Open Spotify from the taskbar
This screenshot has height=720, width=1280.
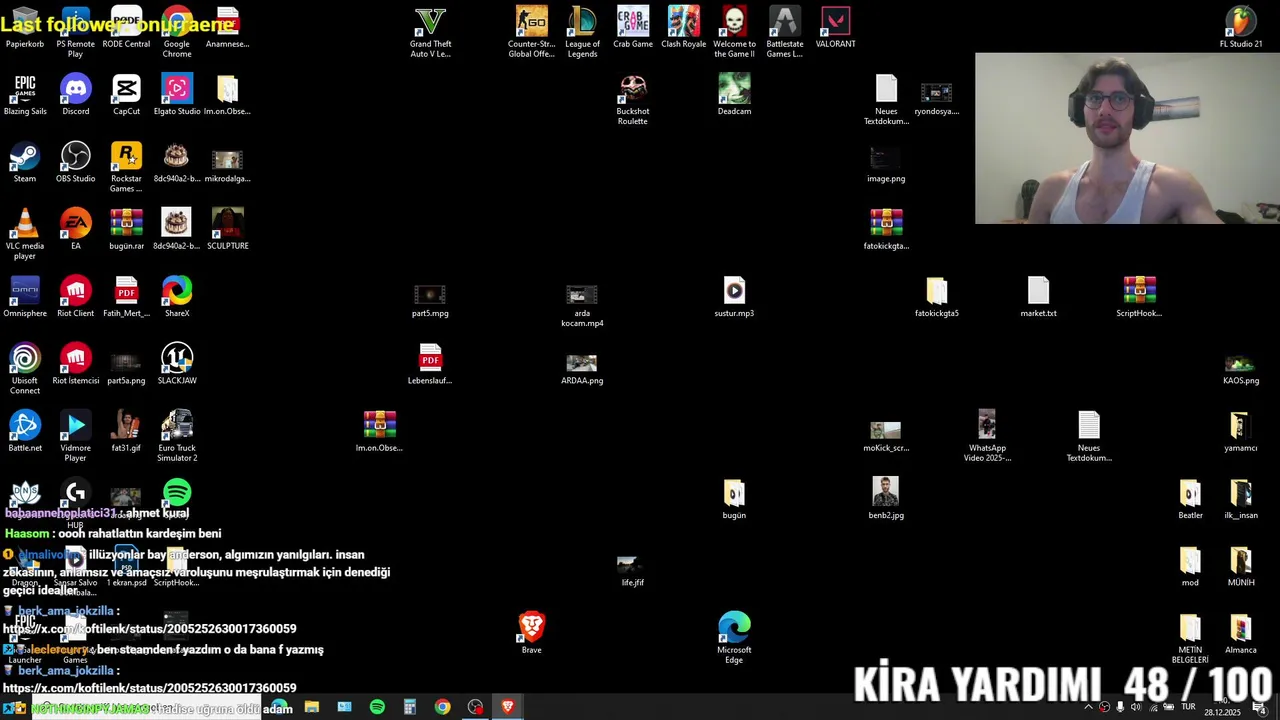pyautogui.click(x=377, y=707)
